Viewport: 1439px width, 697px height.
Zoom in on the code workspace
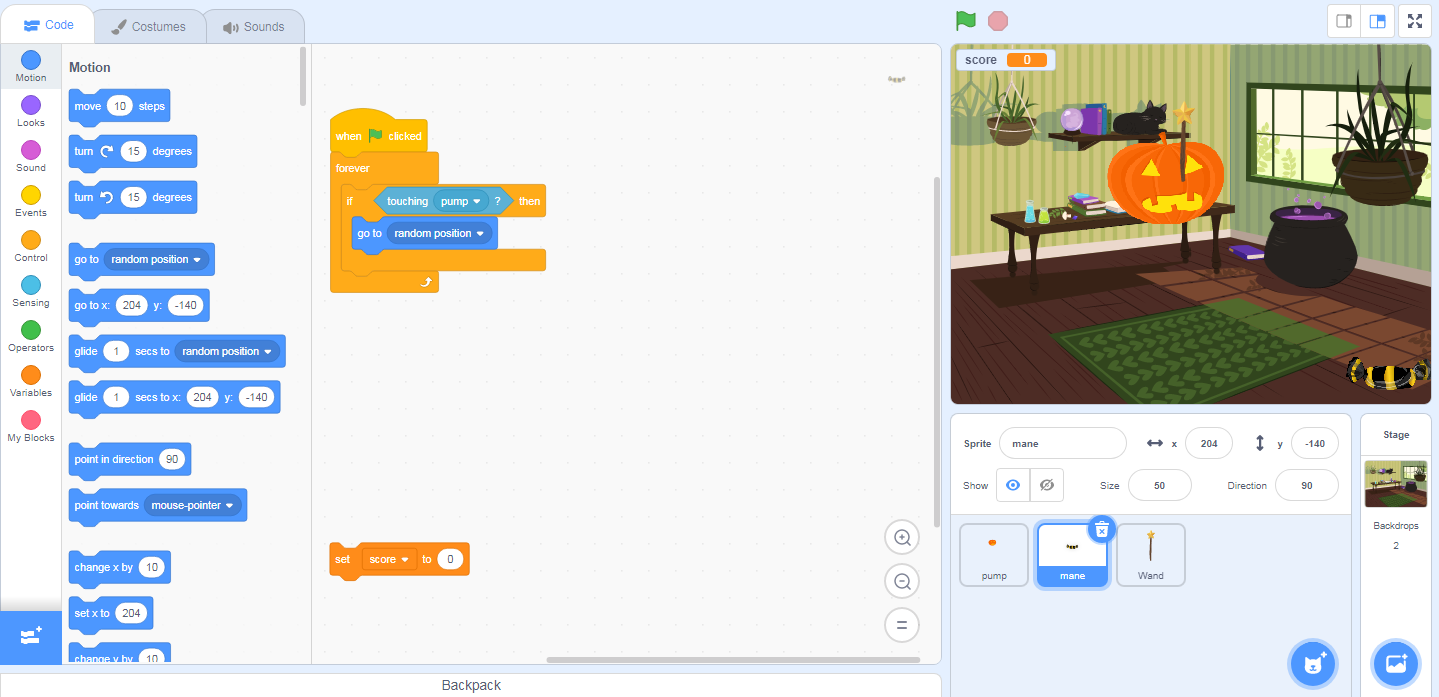click(901, 537)
